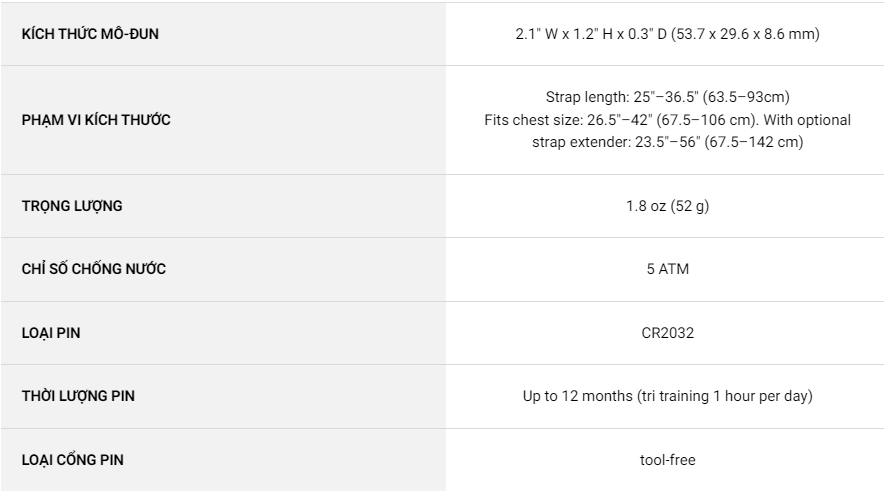Select the "(63.5–93cm)" strap measurement
The height and width of the screenshot is (492, 884).
point(746,97)
